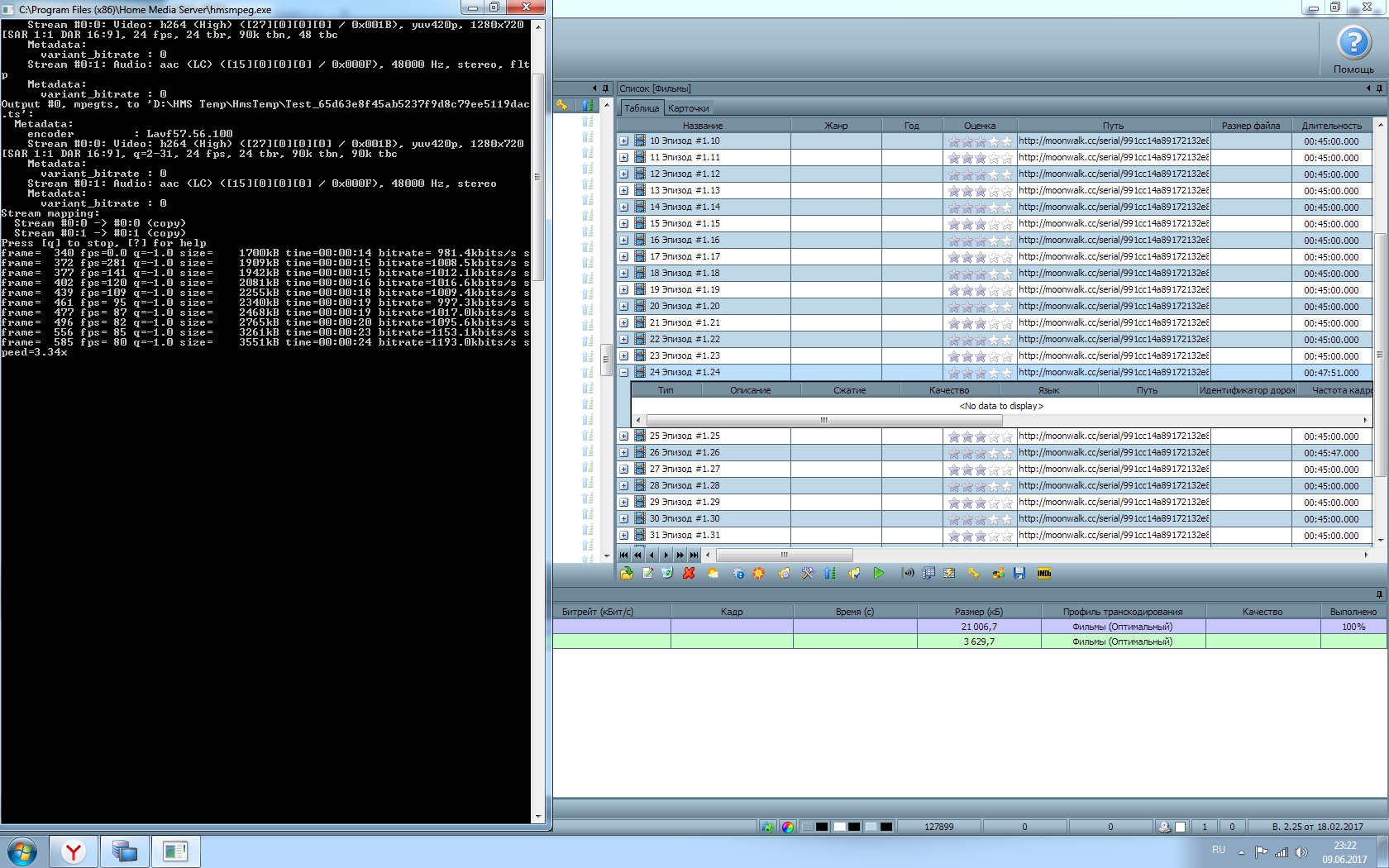Click the blue floppy disk save icon
This screenshot has width=1389, height=868.
pyautogui.click(x=1019, y=573)
